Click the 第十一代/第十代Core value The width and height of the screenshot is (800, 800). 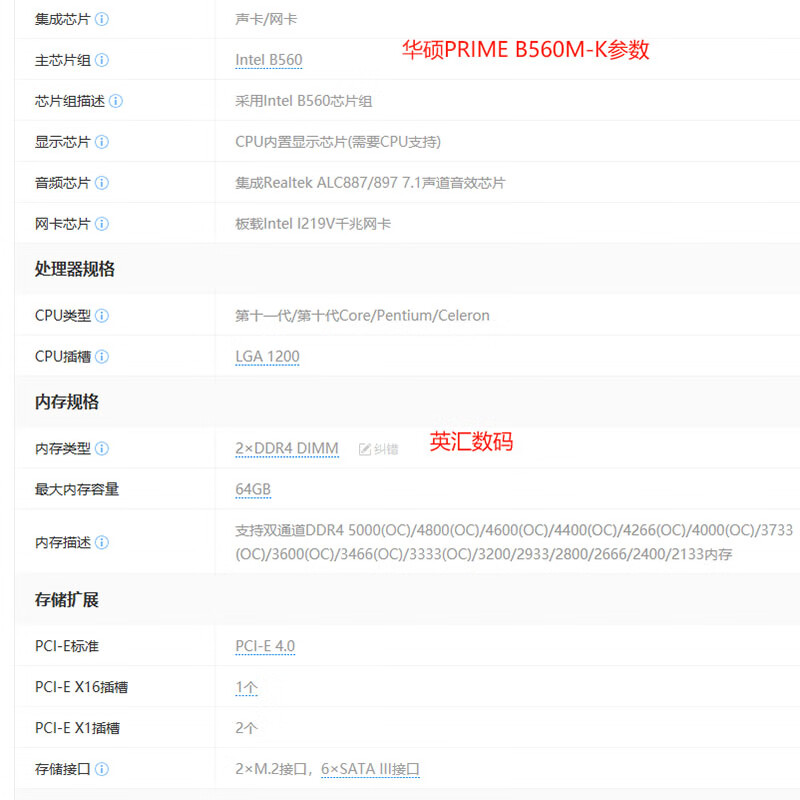[362, 316]
